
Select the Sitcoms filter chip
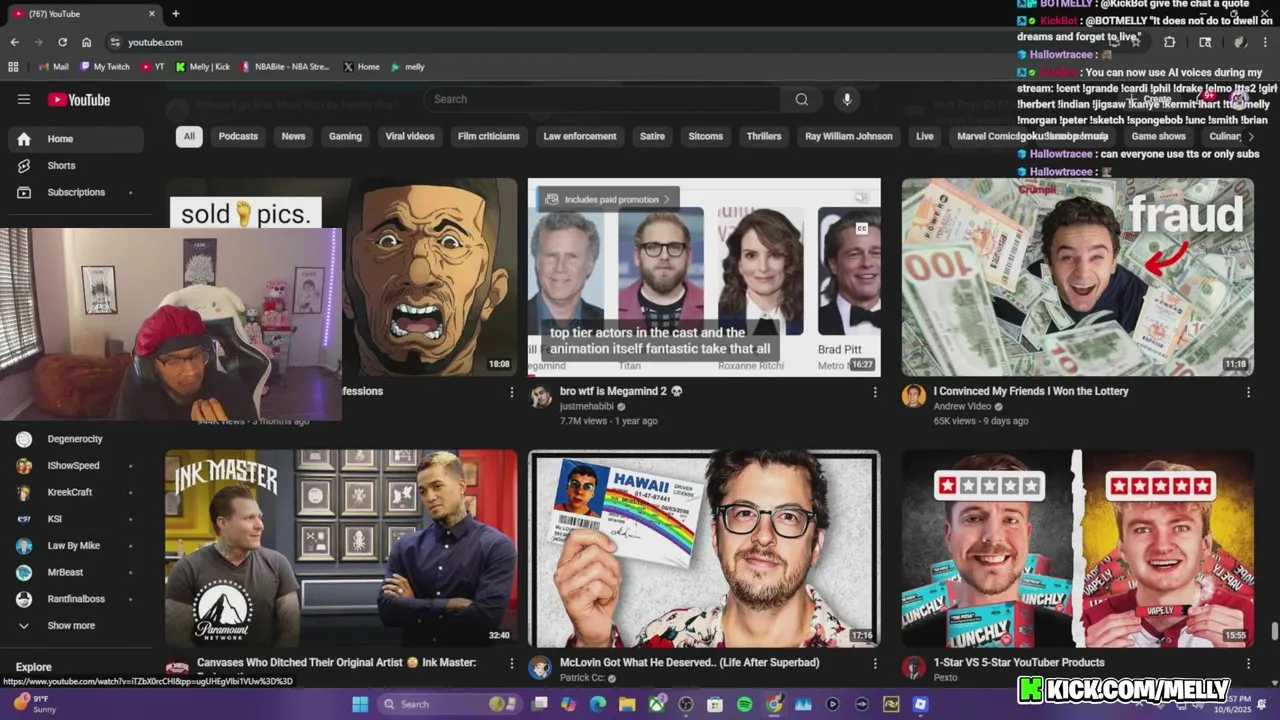click(706, 136)
